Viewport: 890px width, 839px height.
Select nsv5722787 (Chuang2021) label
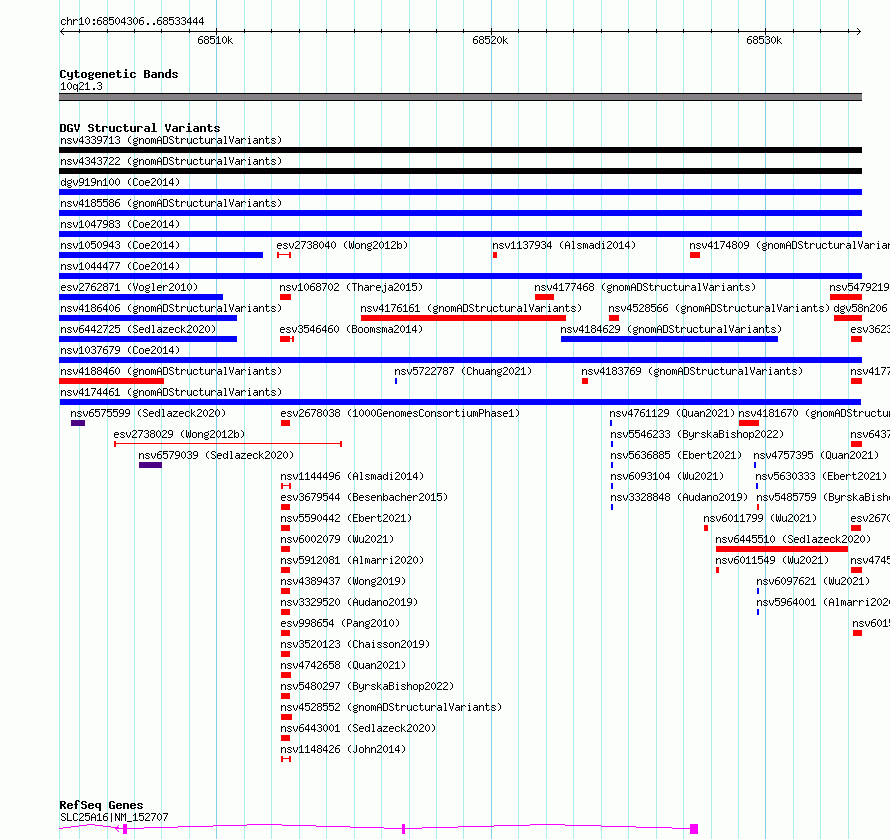tap(463, 371)
